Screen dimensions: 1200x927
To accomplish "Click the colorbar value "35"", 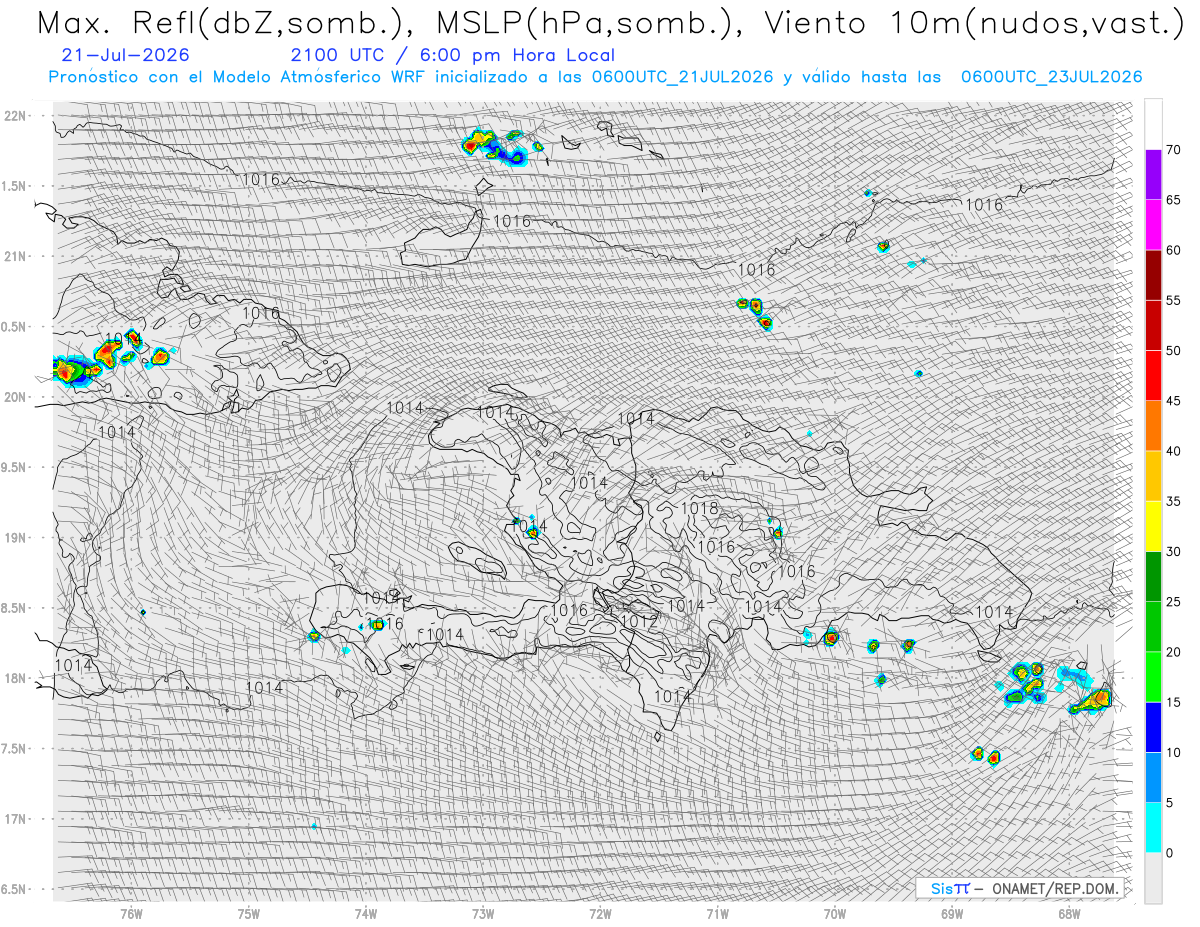I will (x=1173, y=501).
